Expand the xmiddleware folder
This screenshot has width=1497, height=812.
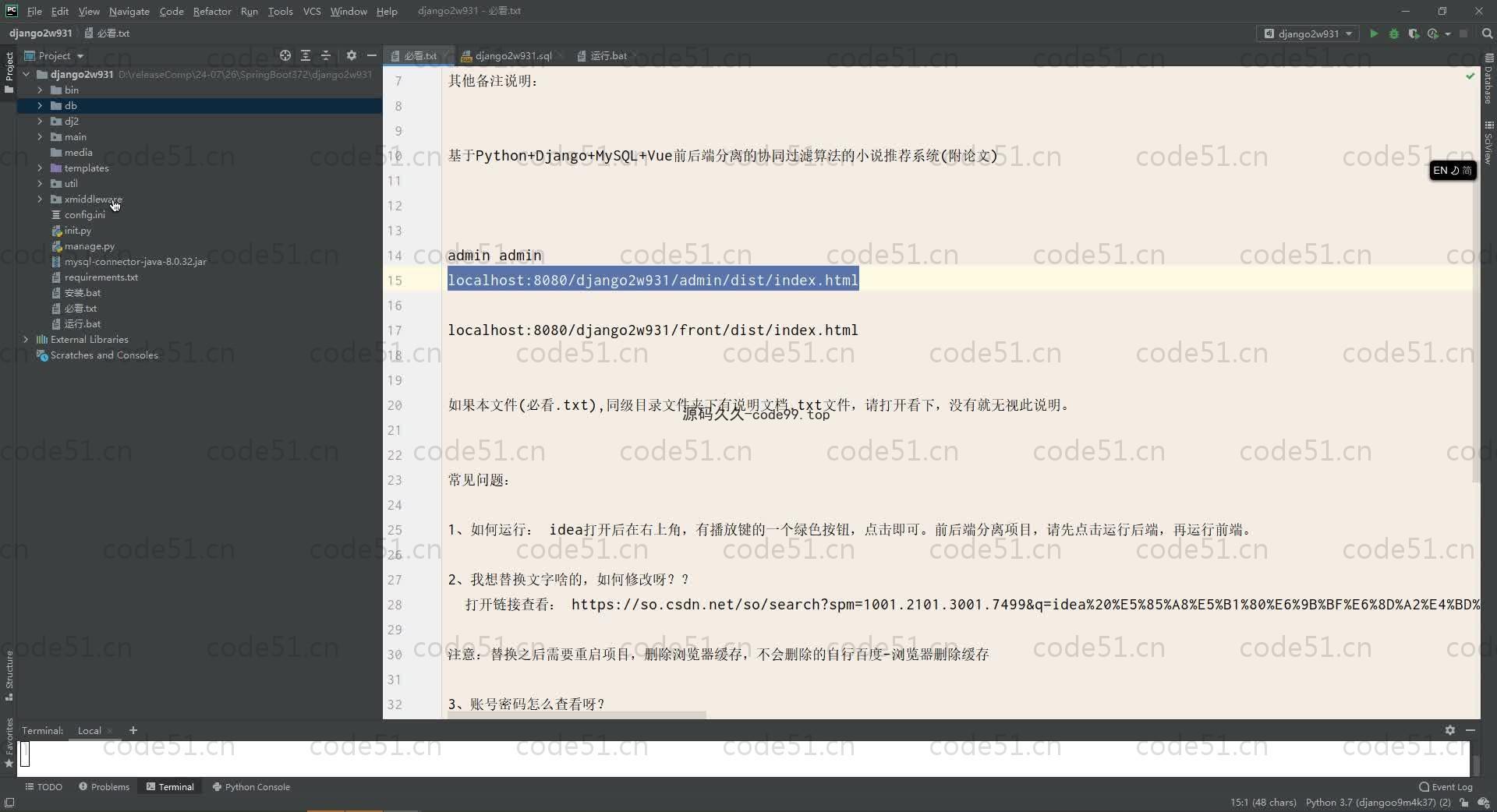click(40, 199)
